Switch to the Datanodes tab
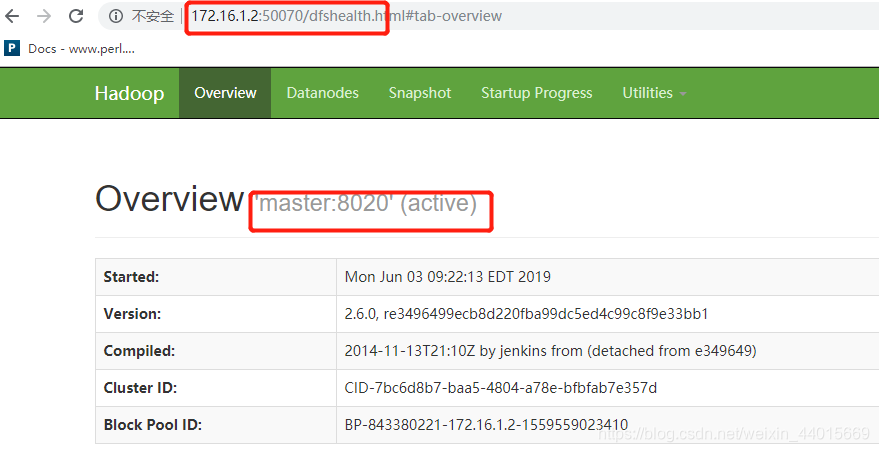The height and width of the screenshot is (452, 879). tap(322, 93)
